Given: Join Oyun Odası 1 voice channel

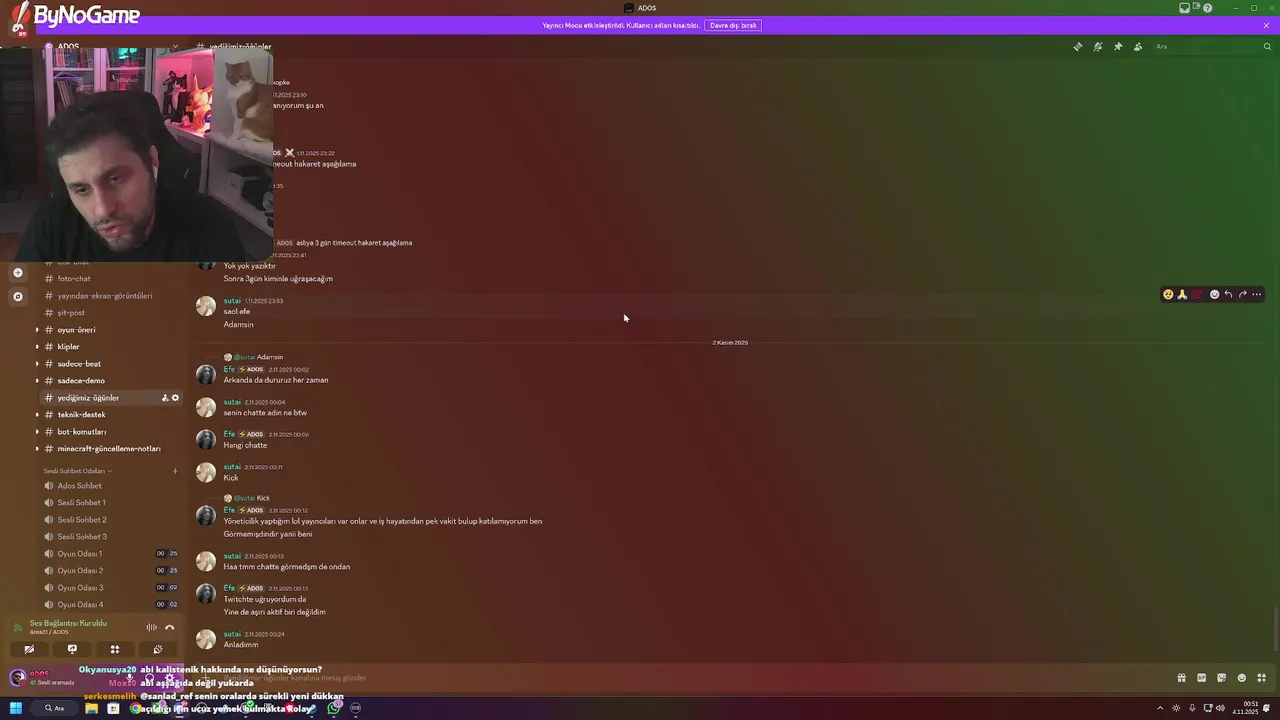Looking at the screenshot, I should click(x=111, y=554).
